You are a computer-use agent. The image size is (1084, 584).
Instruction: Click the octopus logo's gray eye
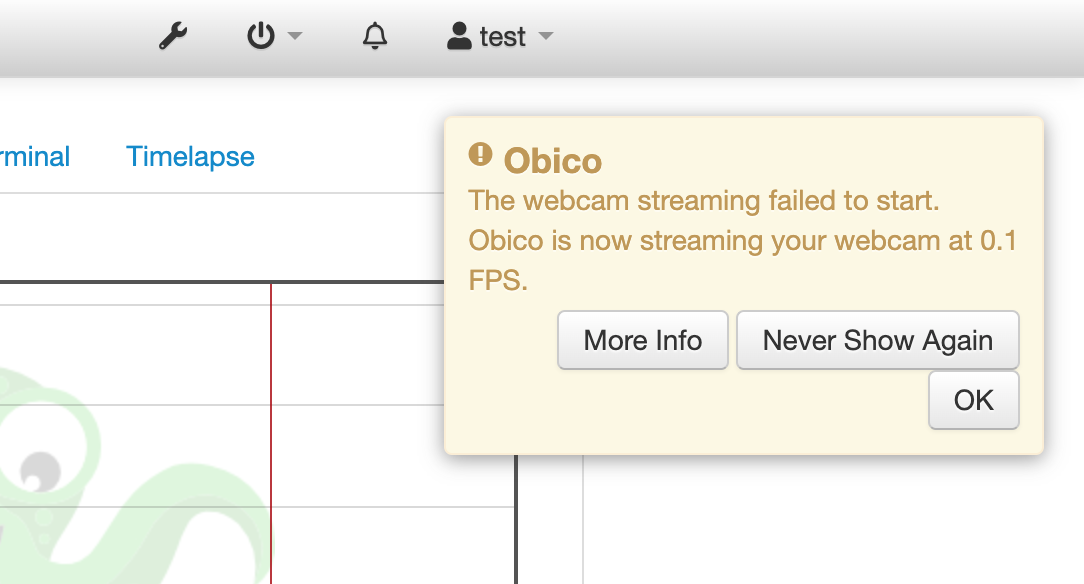[40, 471]
